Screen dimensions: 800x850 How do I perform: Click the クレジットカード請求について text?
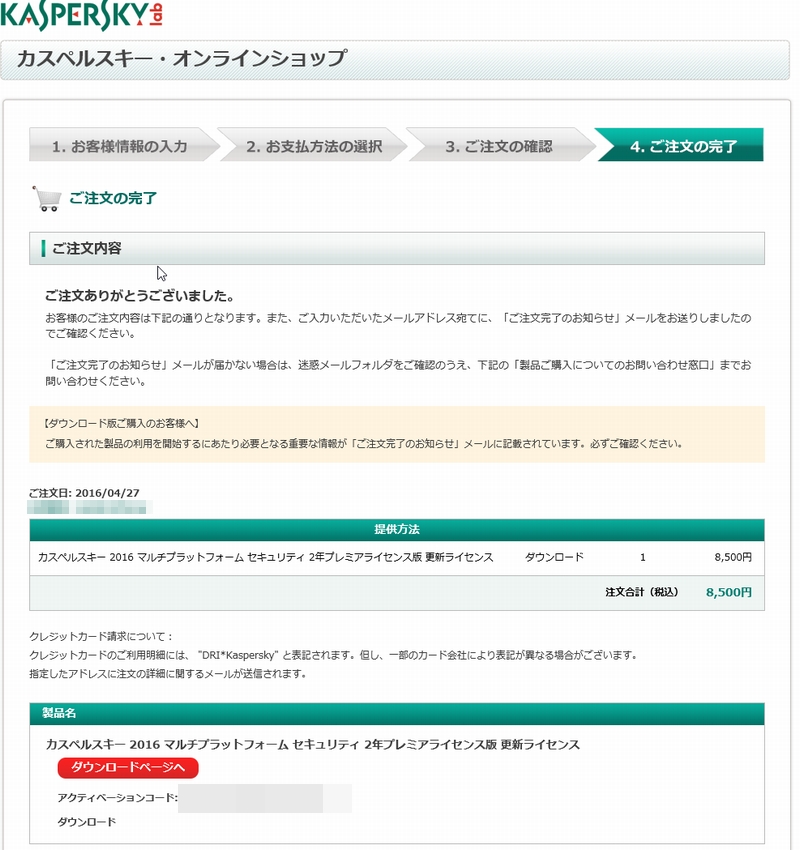[101, 636]
